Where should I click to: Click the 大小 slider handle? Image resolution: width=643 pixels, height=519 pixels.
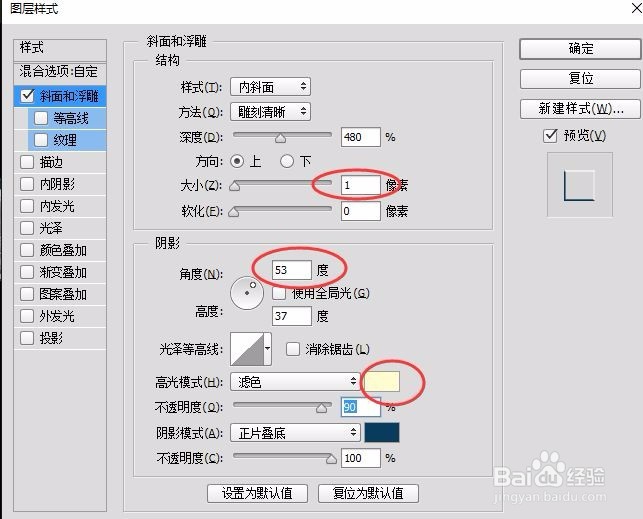click(x=235, y=187)
